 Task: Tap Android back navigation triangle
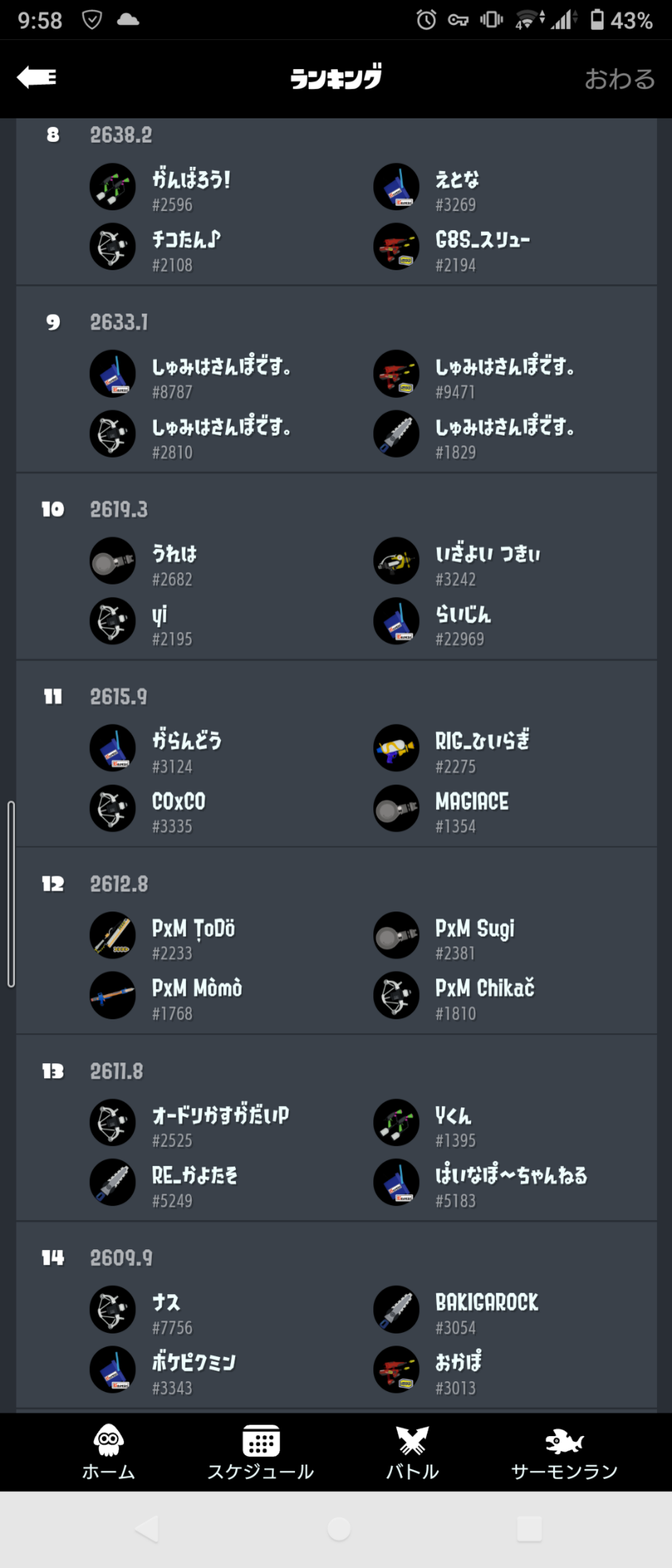pos(146,1529)
